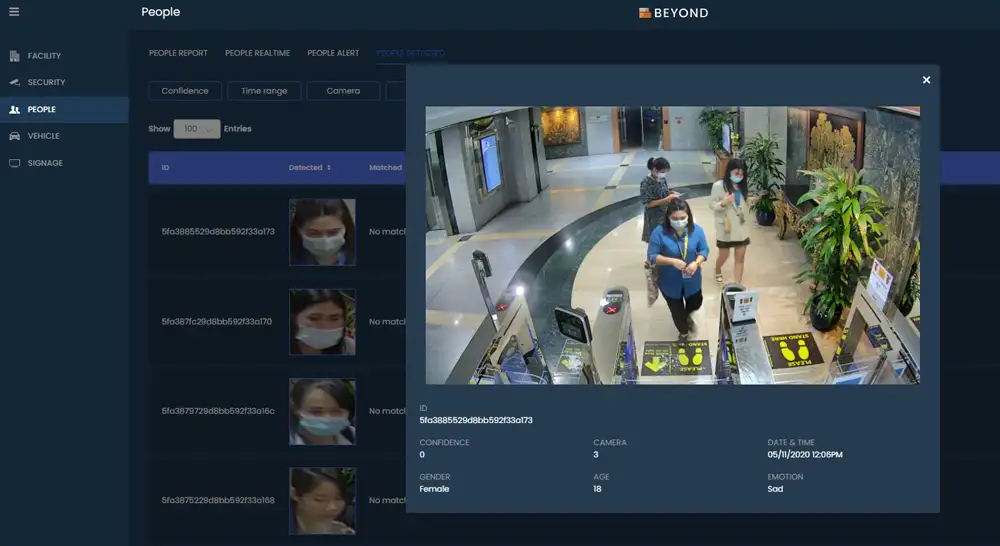Sort the table by Detected column

(310, 168)
